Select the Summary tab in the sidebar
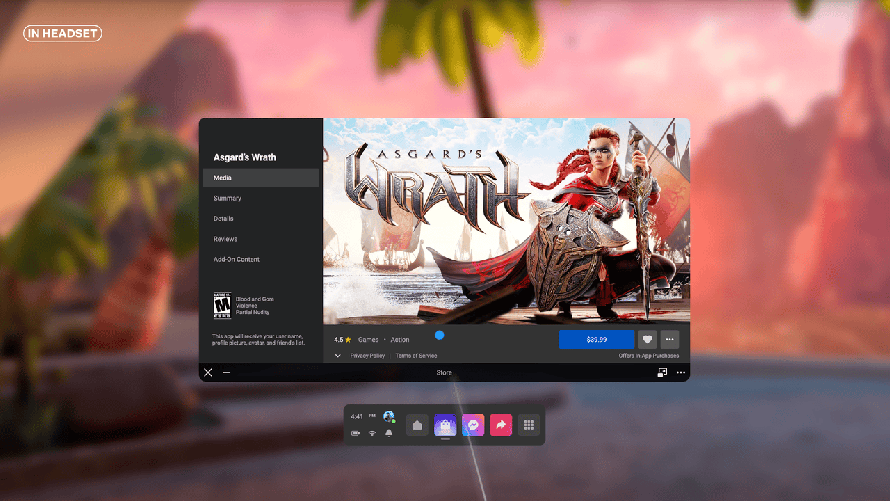 (228, 198)
